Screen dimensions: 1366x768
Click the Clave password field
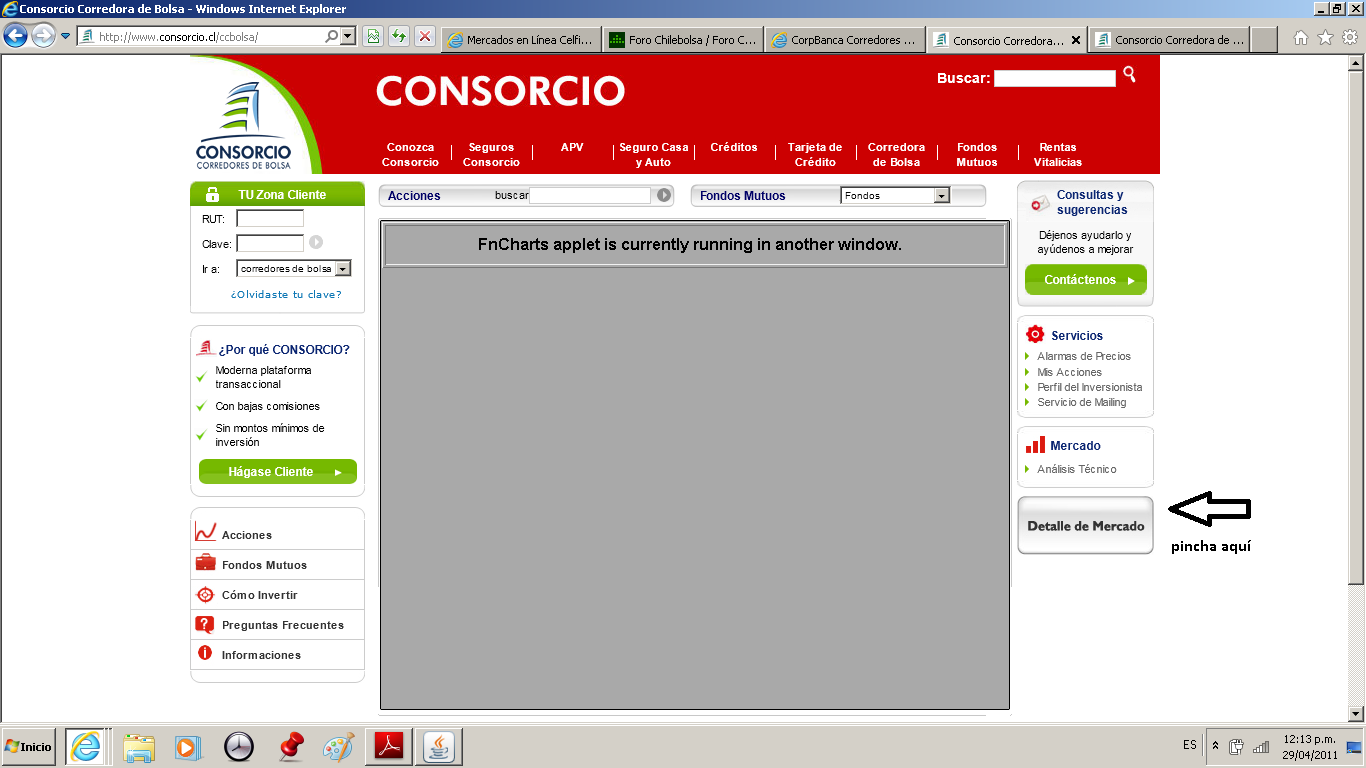(270, 243)
